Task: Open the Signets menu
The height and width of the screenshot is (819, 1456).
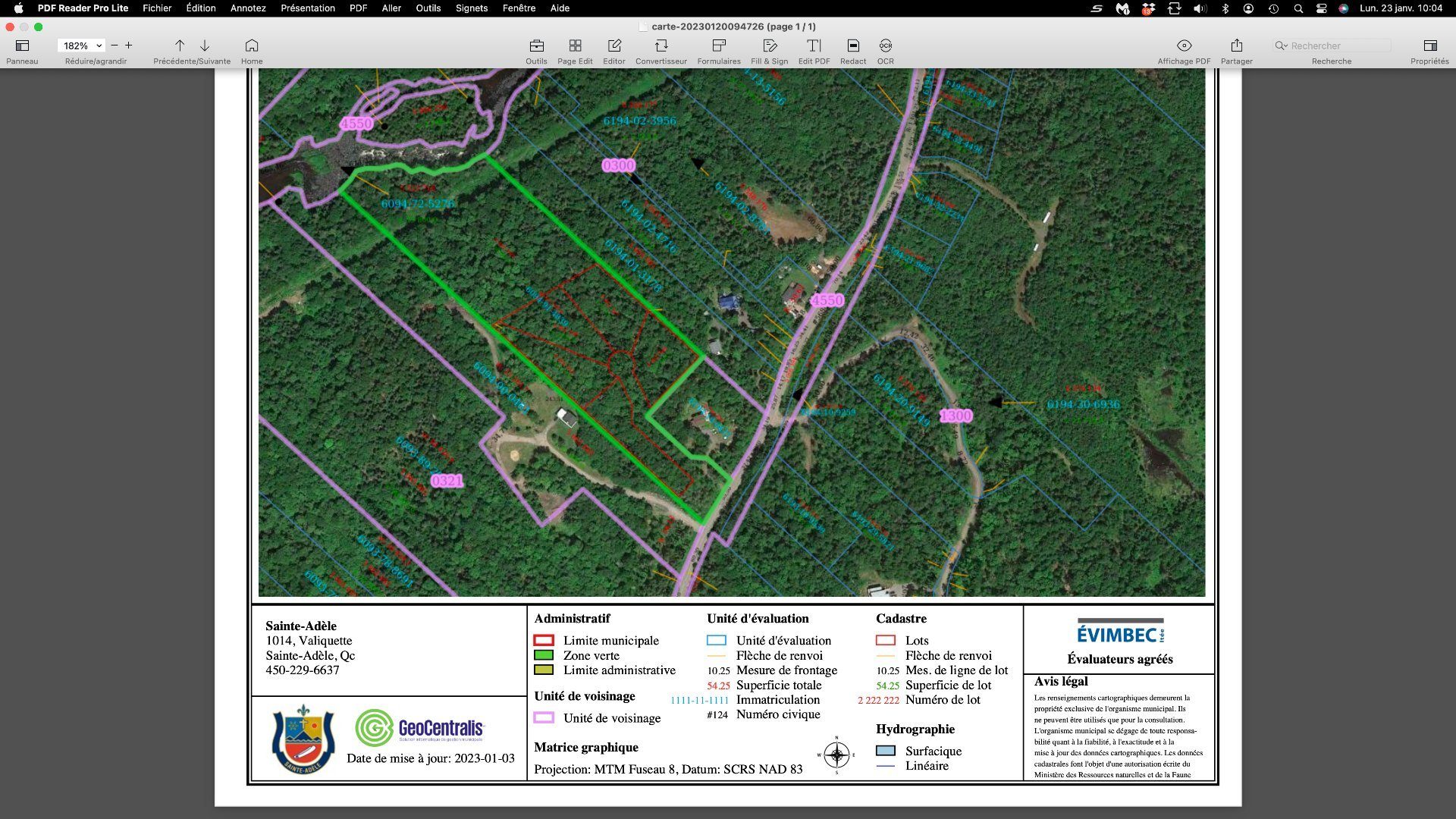Action: pyautogui.click(x=472, y=8)
